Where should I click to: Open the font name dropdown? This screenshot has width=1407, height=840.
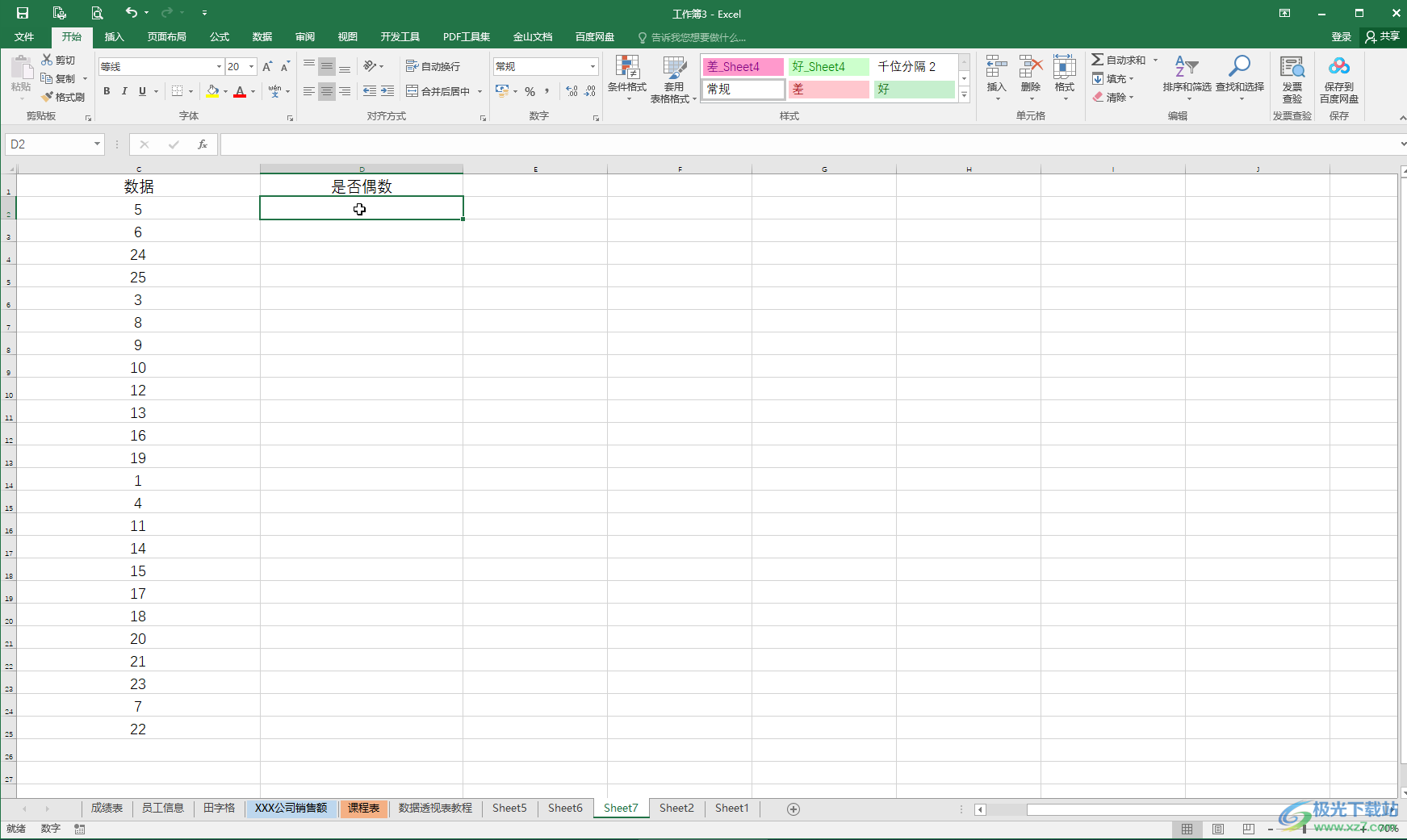219,67
